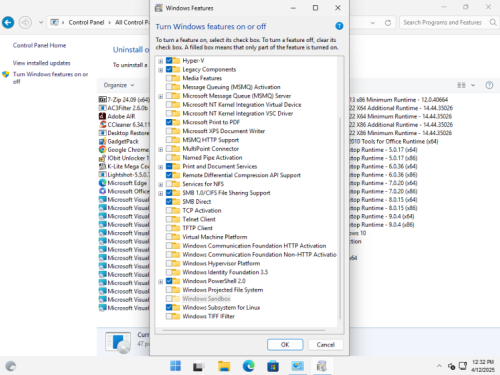The image size is (500, 375).
Task: Click the help question mark in Programs toolbar
Action: (x=489, y=85)
